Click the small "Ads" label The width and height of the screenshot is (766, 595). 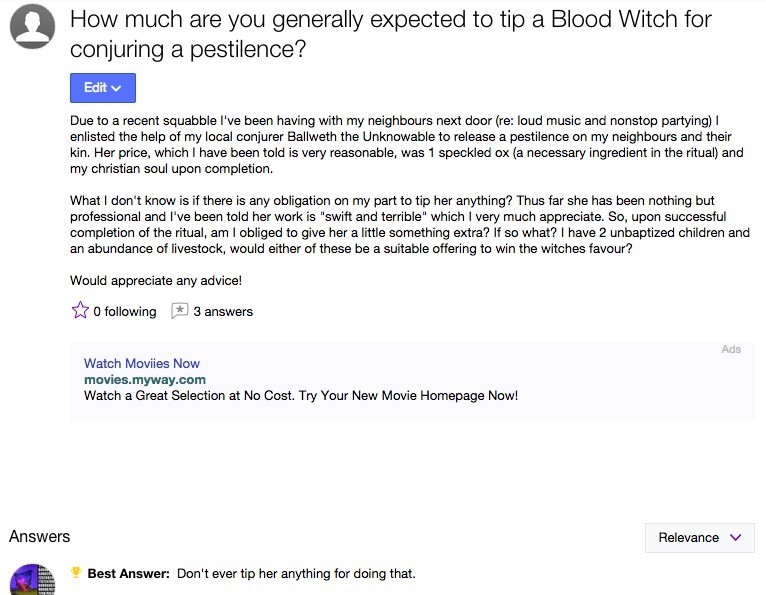click(x=731, y=349)
